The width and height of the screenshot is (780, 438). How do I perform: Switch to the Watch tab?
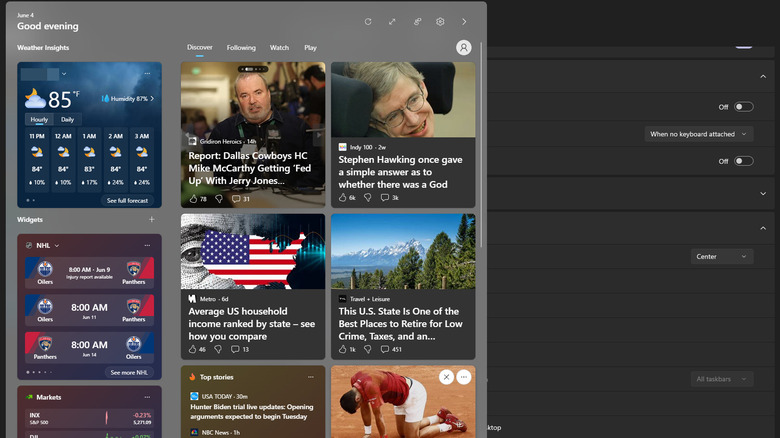[279, 47]
